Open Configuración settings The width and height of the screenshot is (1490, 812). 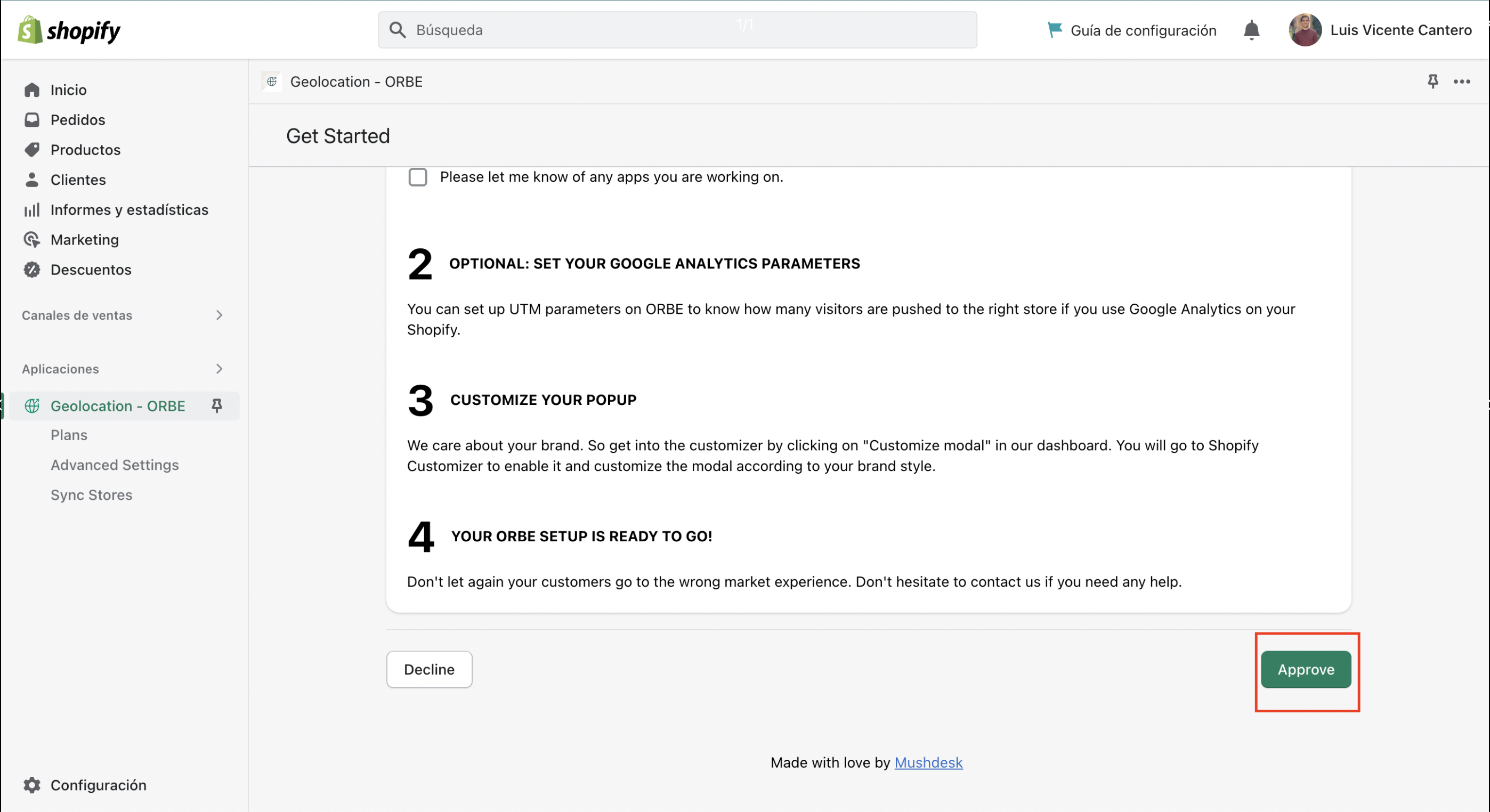(x=99, y=785)
